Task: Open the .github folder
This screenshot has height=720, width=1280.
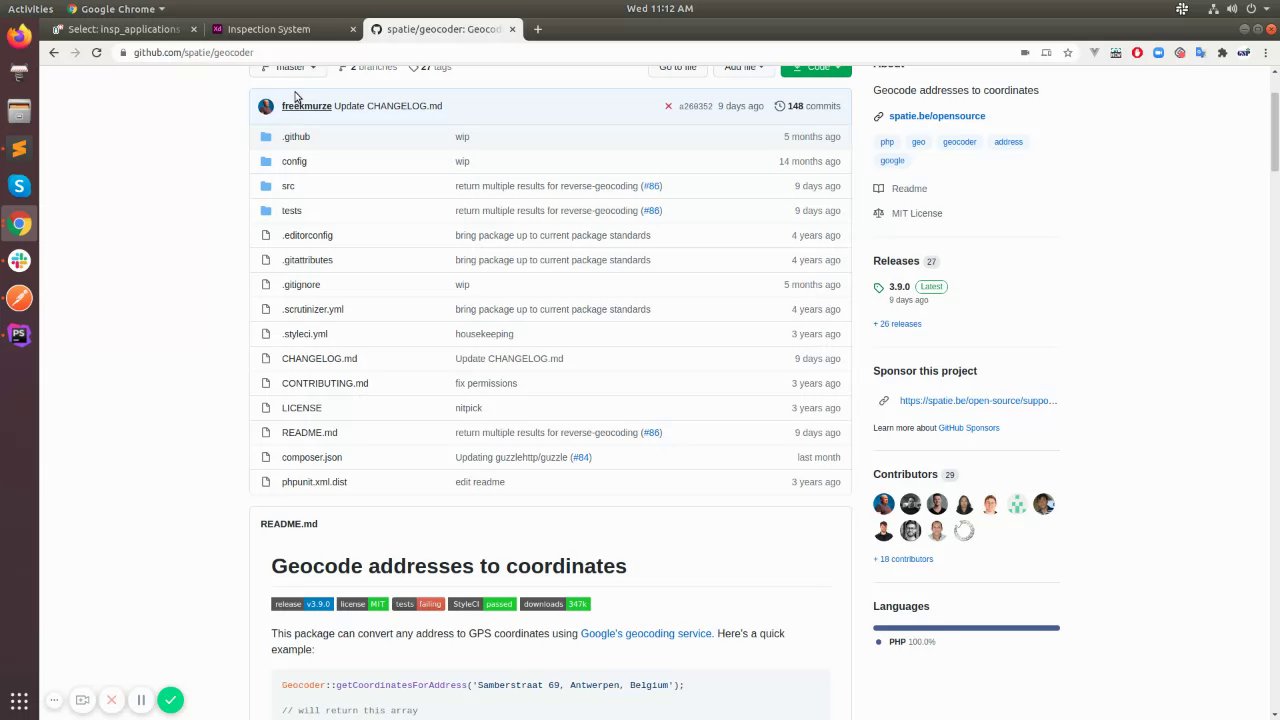Action: [296, 137]
